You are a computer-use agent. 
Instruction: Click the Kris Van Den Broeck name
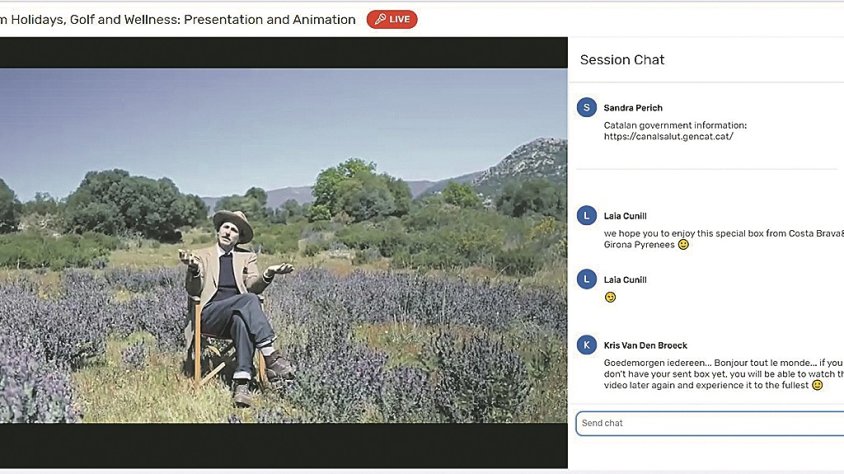coord(645,346)
